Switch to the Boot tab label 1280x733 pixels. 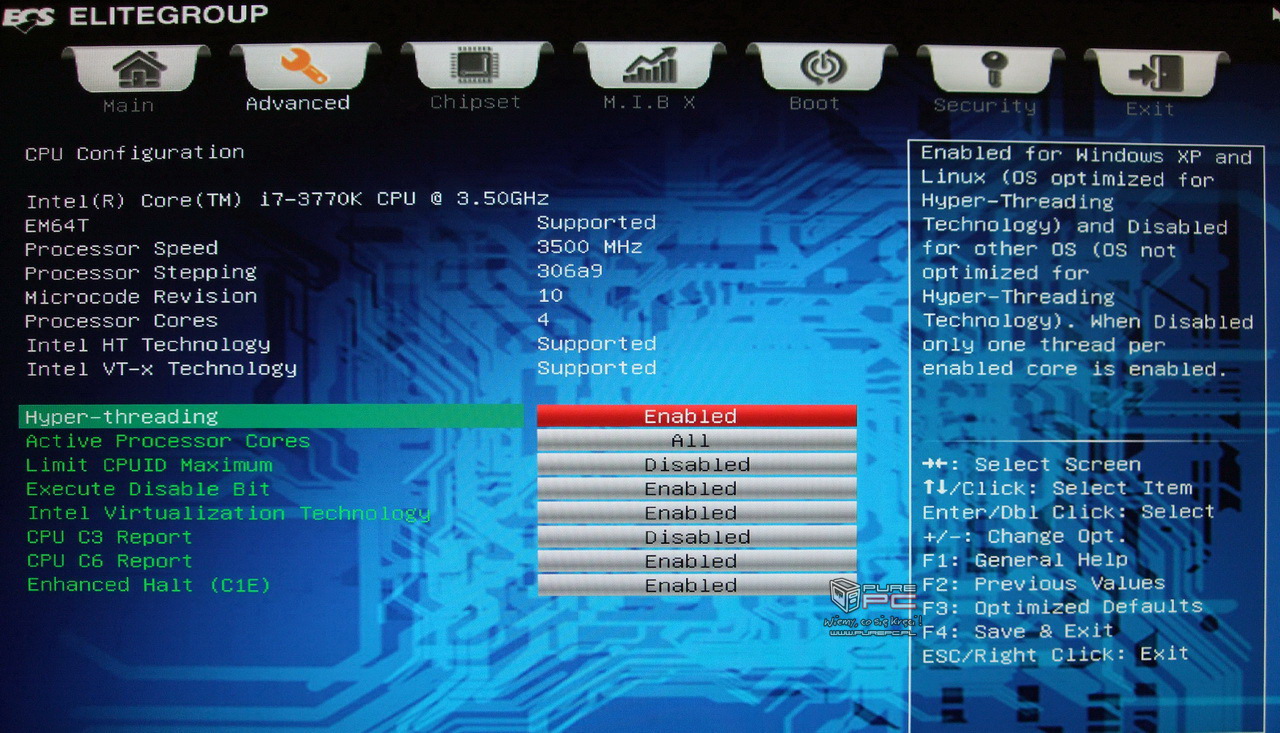pyautogui.click(x=814, y=103)
